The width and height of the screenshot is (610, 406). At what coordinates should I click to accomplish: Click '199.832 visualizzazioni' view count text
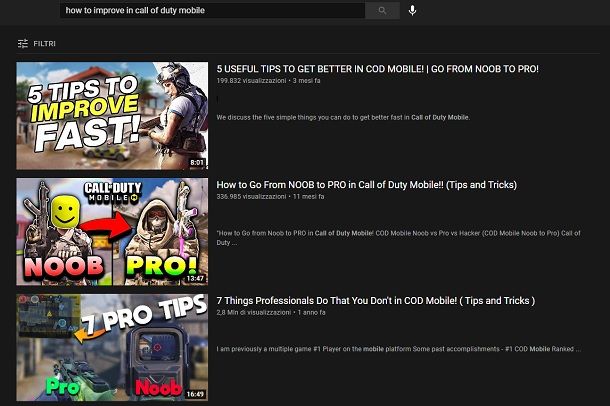(251, 80)
